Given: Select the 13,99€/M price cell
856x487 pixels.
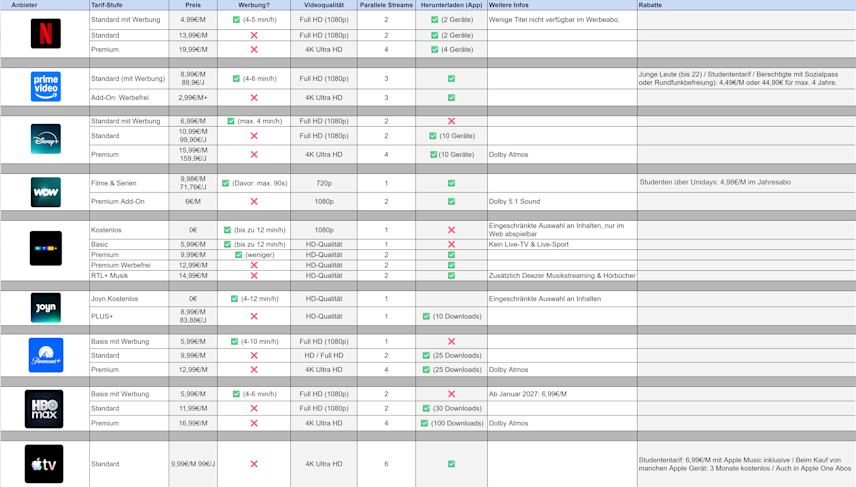Looking at the screenshot, I should click(193, 35).
